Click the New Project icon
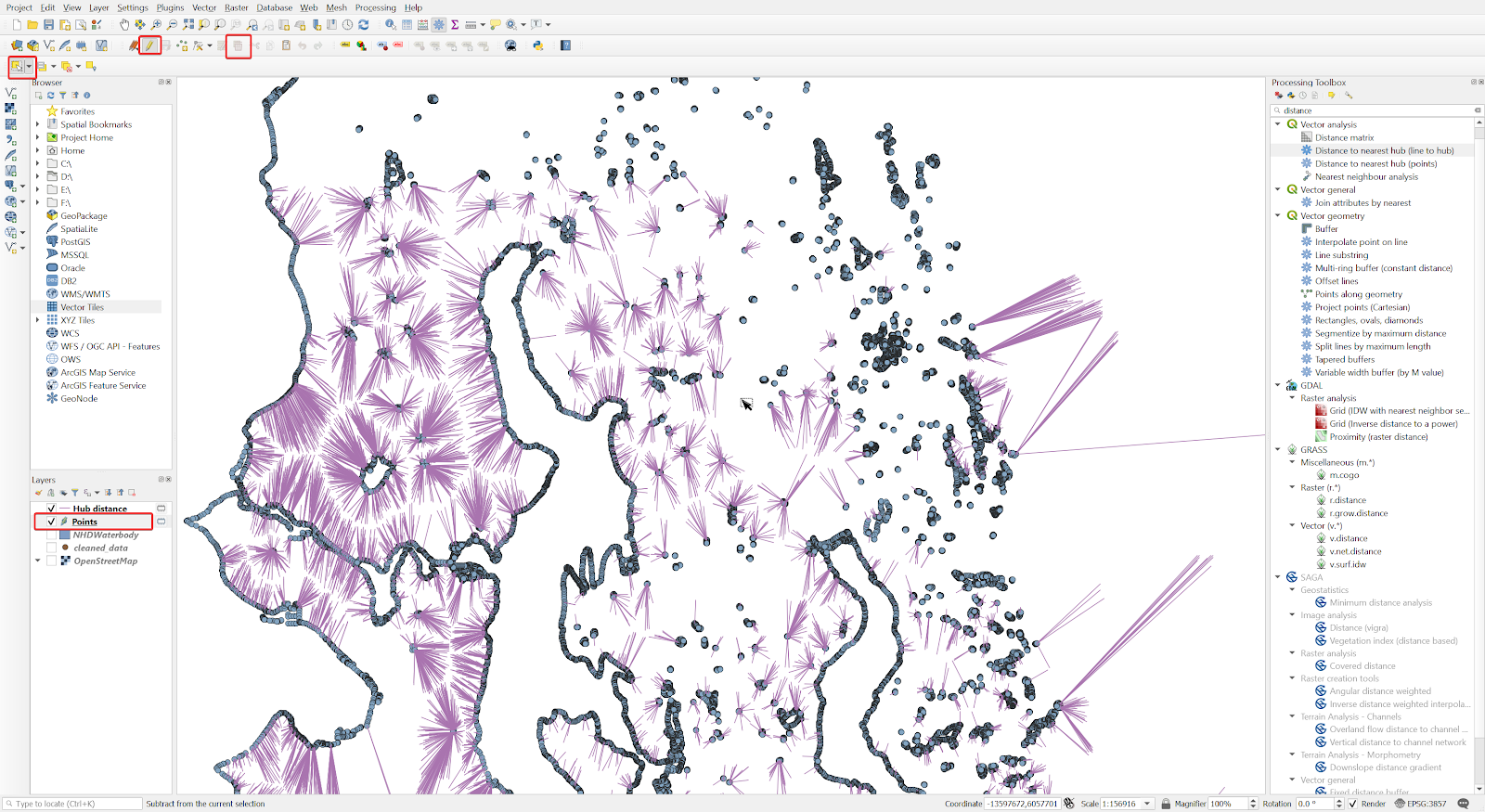The width and height of the screenshot is (1485, 812). point(17,25)
